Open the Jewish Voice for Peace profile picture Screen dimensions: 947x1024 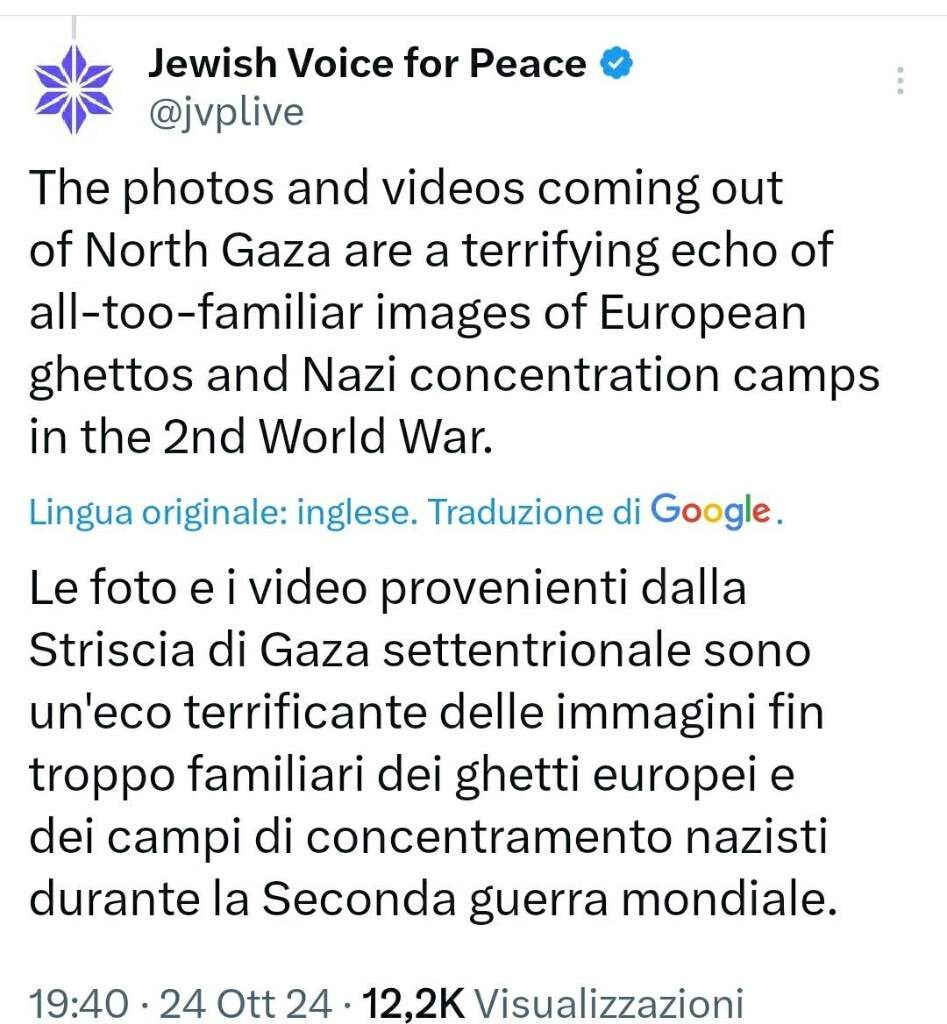coord(74,89)
